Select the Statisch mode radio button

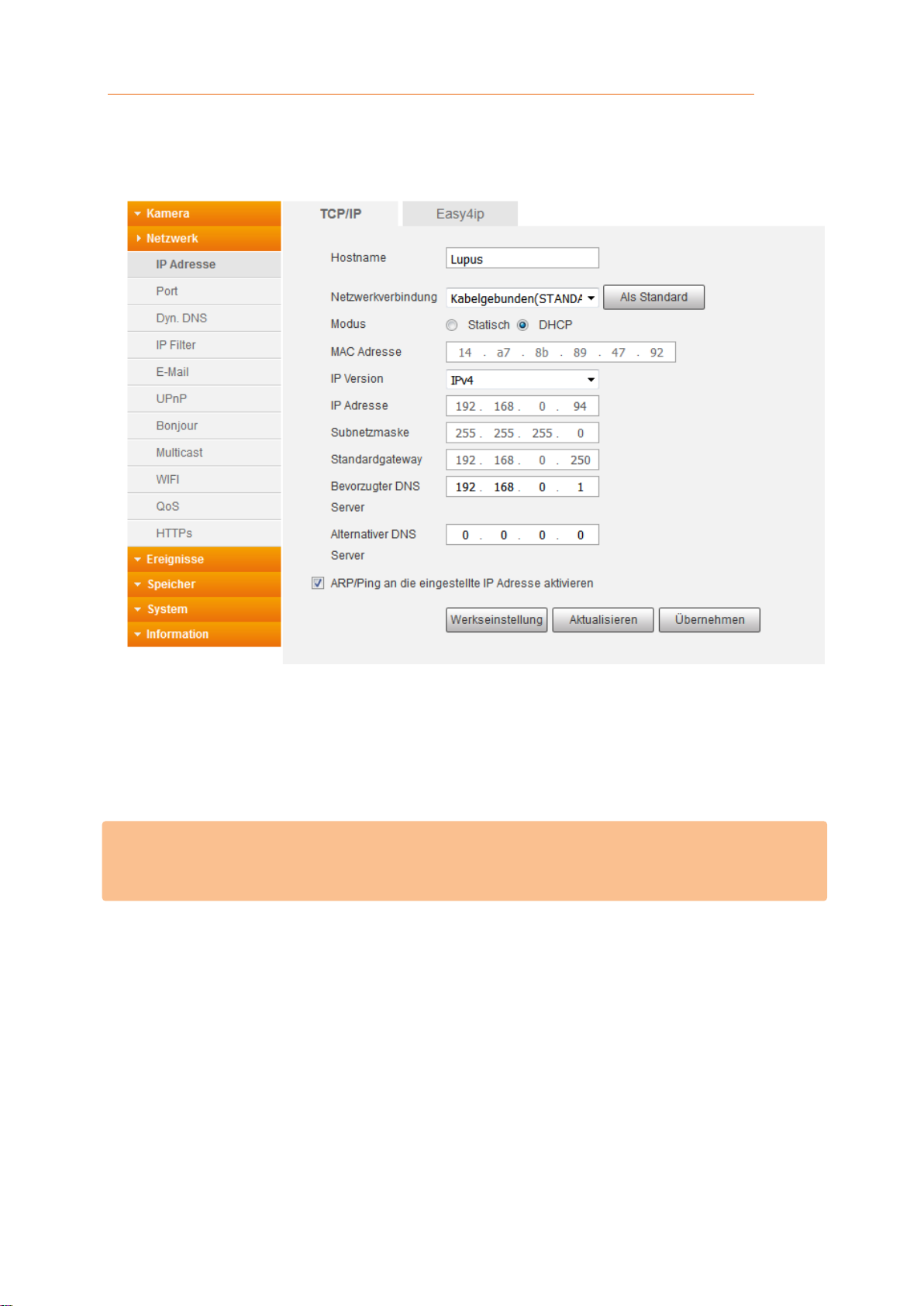(452, 326)
